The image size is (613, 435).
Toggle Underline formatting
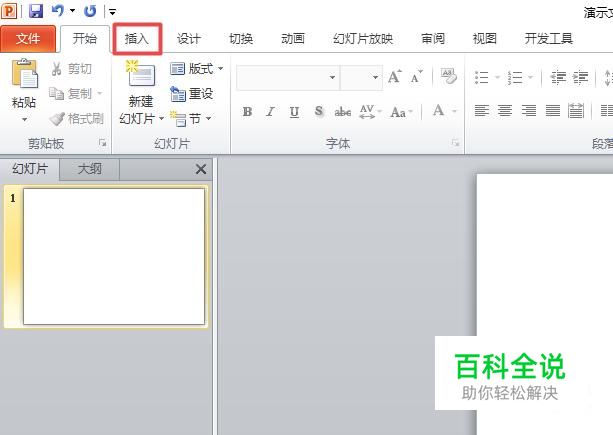click(294, 112)
